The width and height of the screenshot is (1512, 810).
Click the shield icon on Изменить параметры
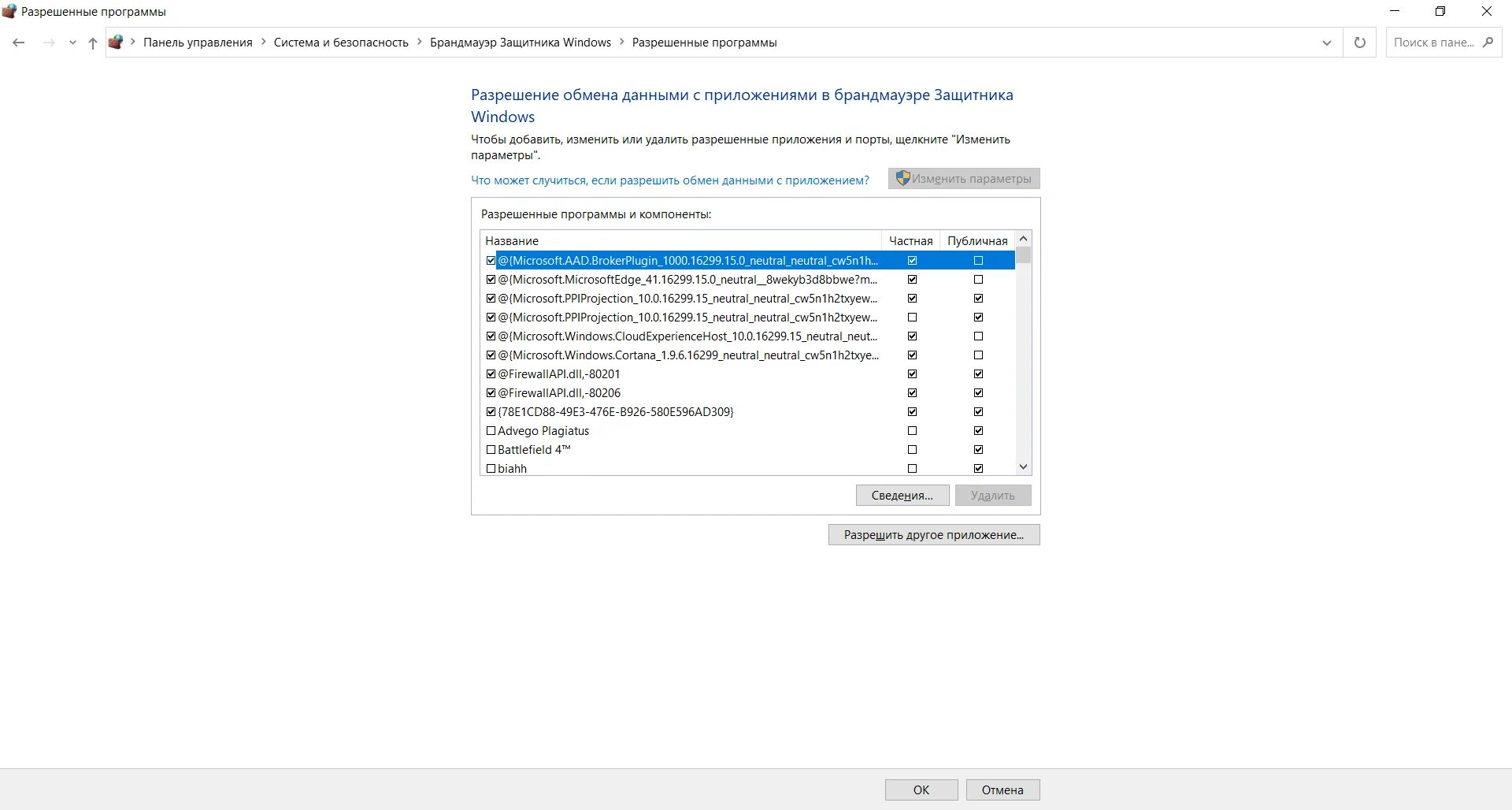pyautogui.click(x=903, y=178)
